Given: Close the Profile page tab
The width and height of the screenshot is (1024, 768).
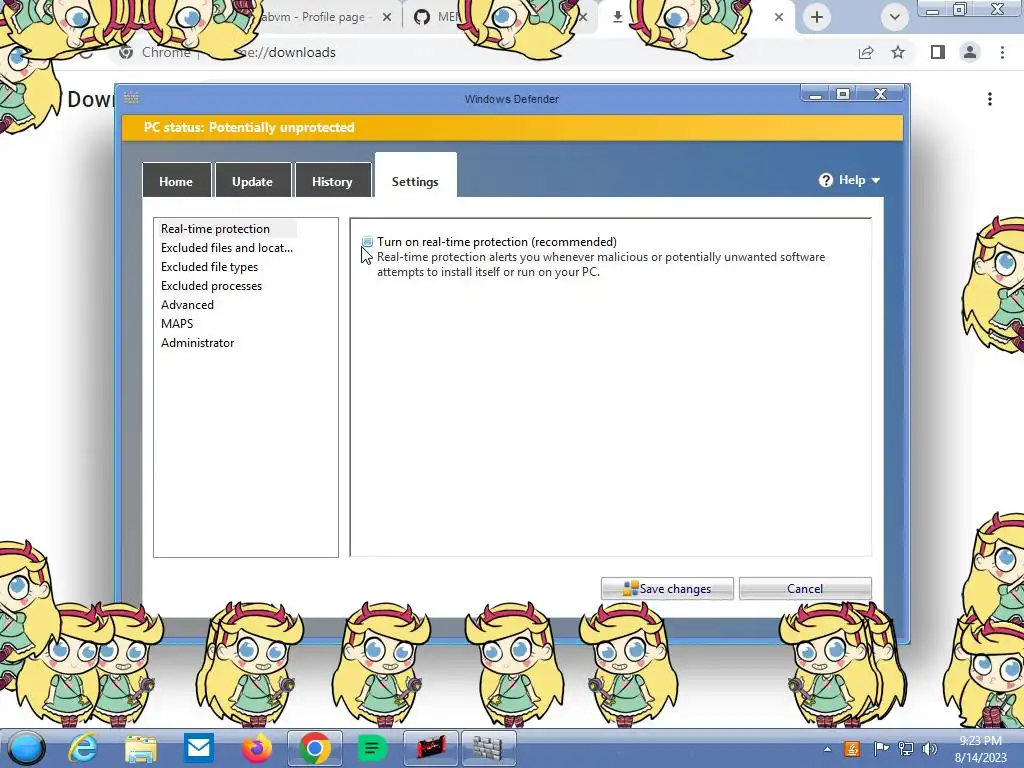Looking at the screenshot, I should (387, 17).
